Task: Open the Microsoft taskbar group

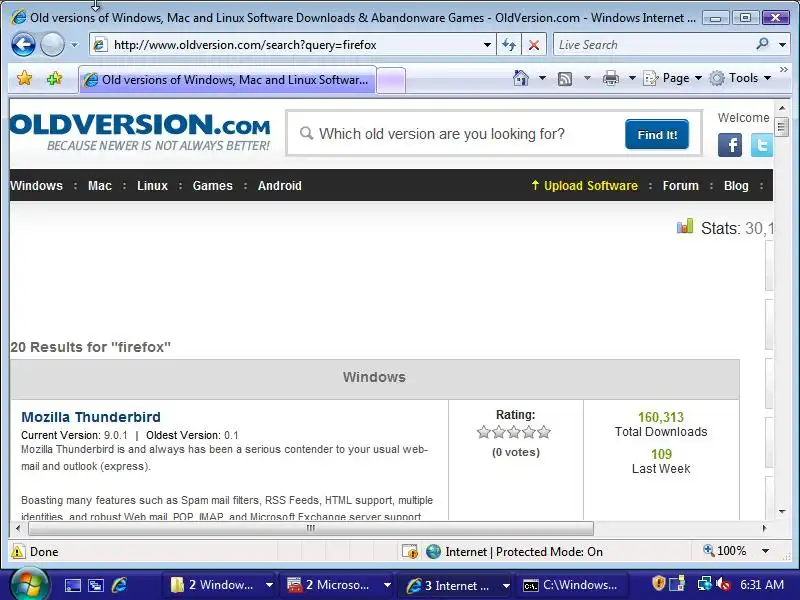Action: click(338, 585)
